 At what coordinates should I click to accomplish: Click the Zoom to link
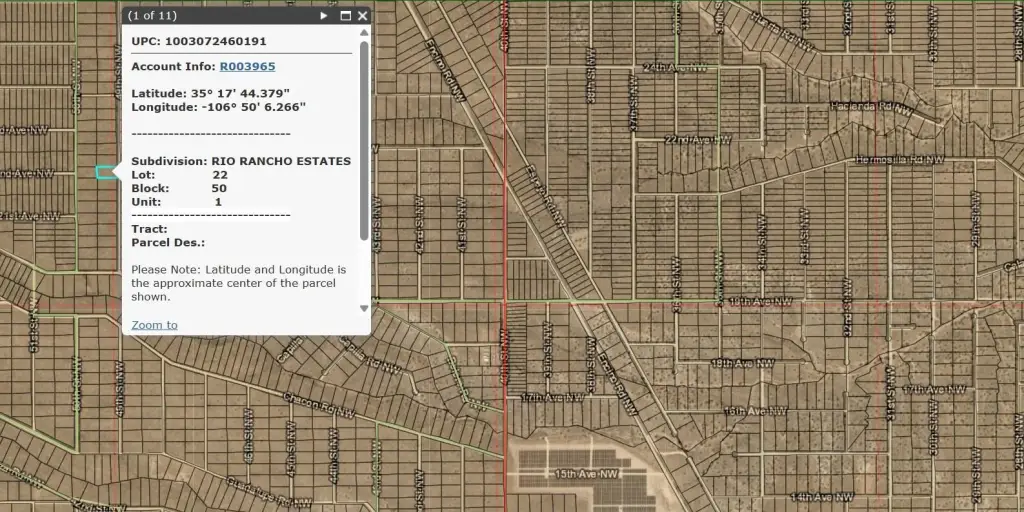click(154, 325)
